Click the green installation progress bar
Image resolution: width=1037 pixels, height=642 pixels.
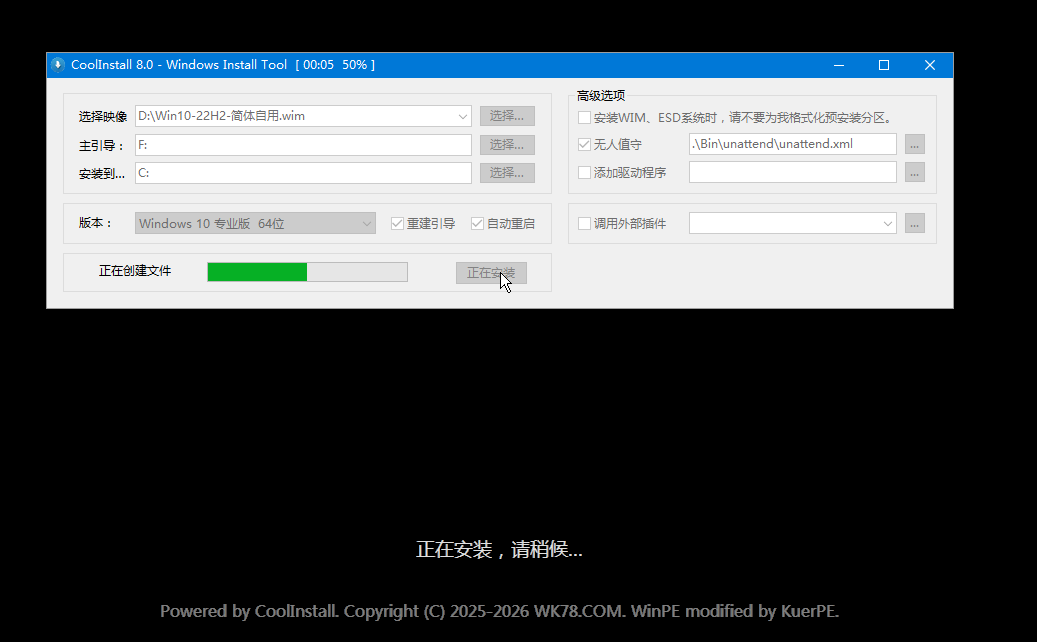point(308,272)
